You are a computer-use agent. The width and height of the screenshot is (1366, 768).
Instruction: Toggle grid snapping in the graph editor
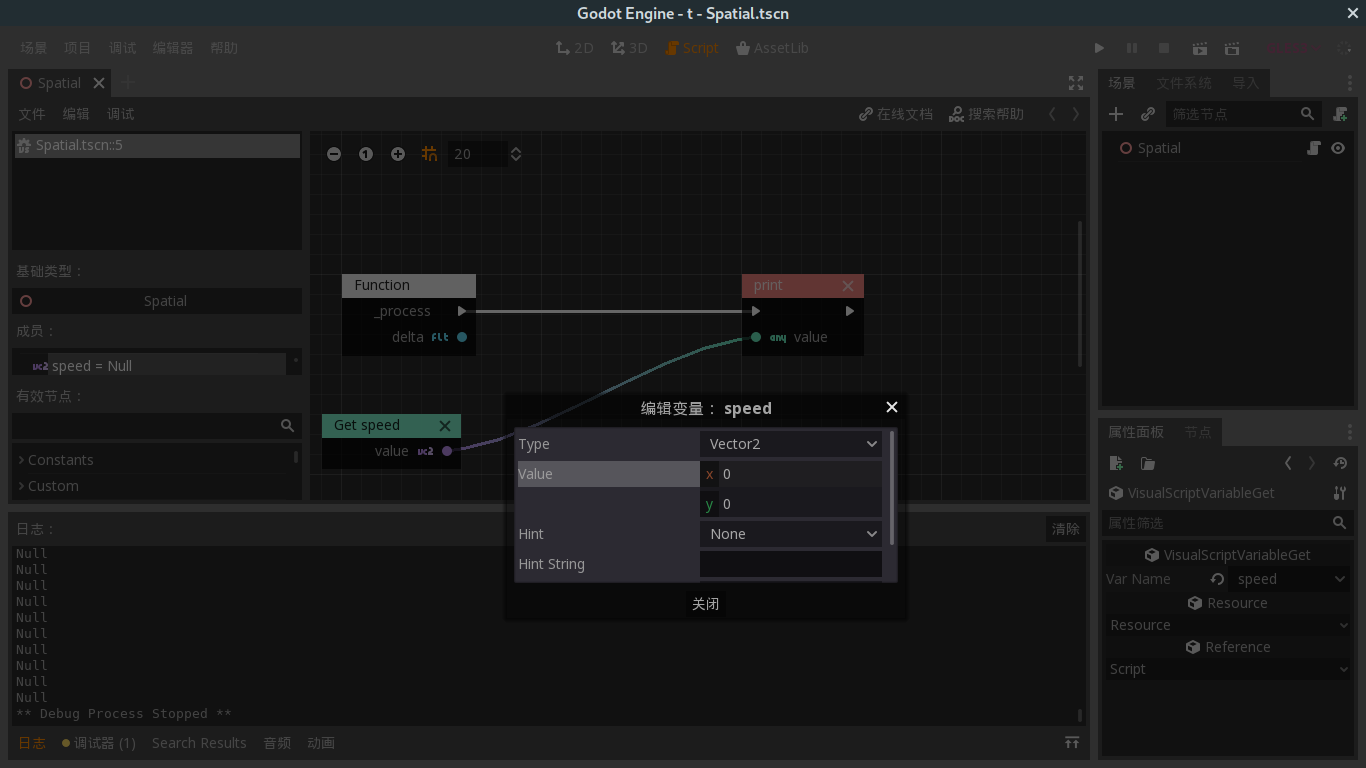429,154
